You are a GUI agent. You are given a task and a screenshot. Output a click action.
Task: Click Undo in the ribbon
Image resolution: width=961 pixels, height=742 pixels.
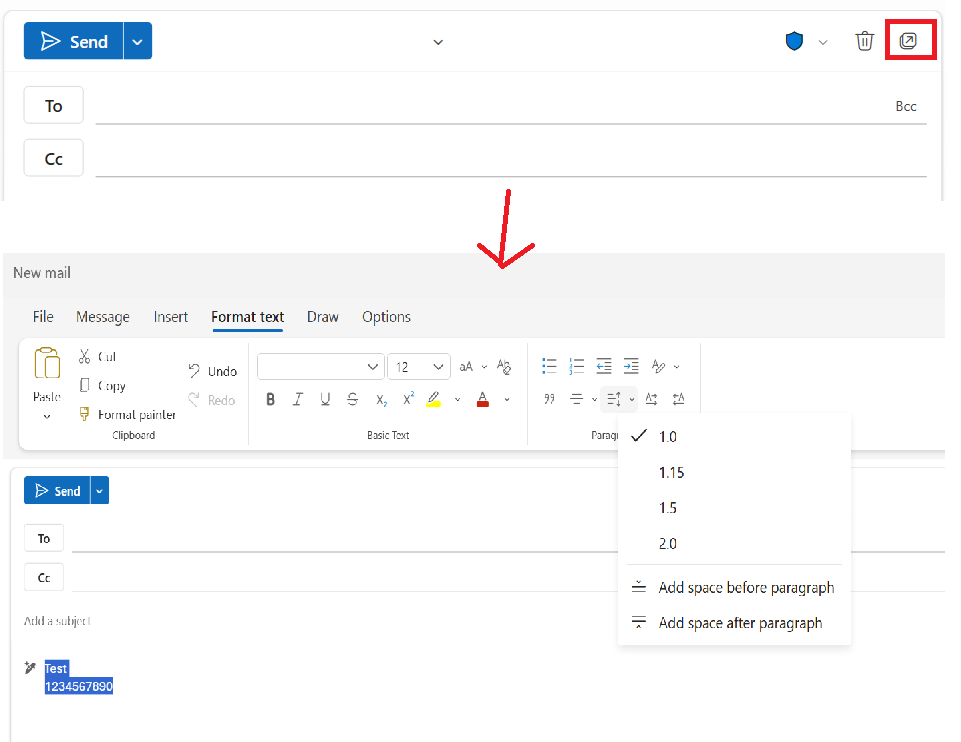pos(212,371)
